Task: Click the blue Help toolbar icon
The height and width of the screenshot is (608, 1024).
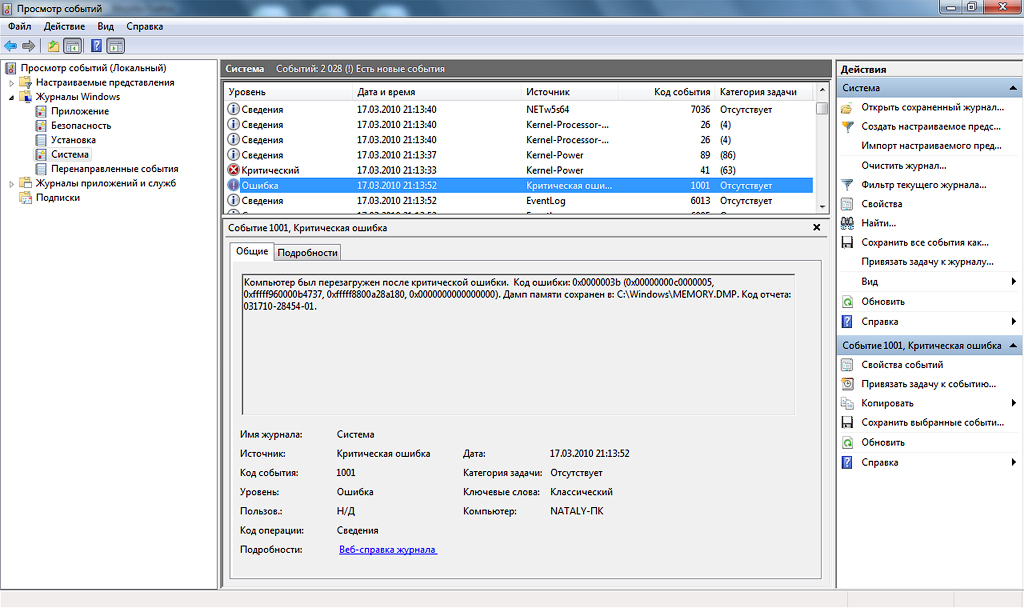Action: 96,46
